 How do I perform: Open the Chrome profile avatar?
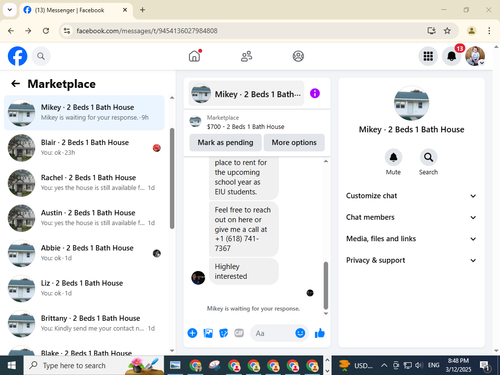click(471, 31)
